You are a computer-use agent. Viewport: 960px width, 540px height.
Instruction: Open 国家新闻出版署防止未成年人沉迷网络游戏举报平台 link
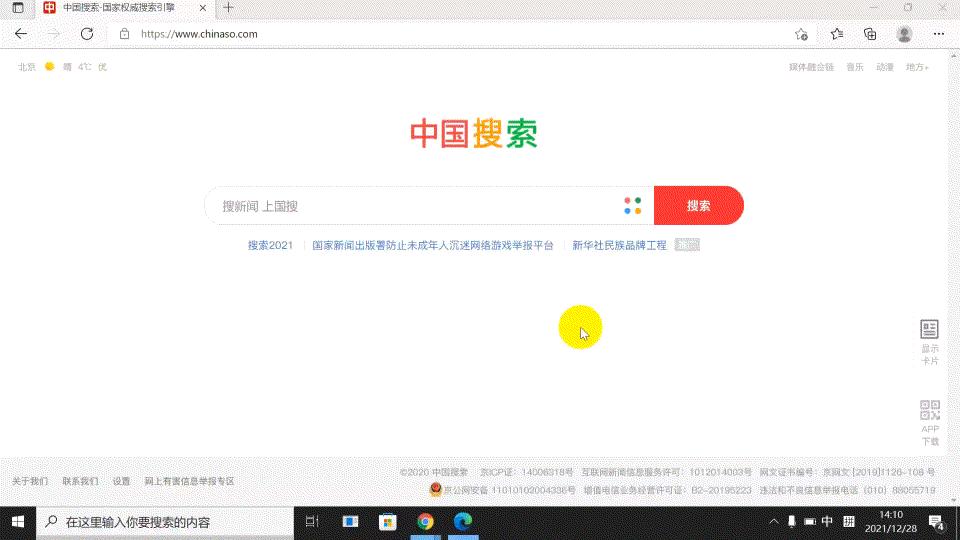tap(433, 245)
